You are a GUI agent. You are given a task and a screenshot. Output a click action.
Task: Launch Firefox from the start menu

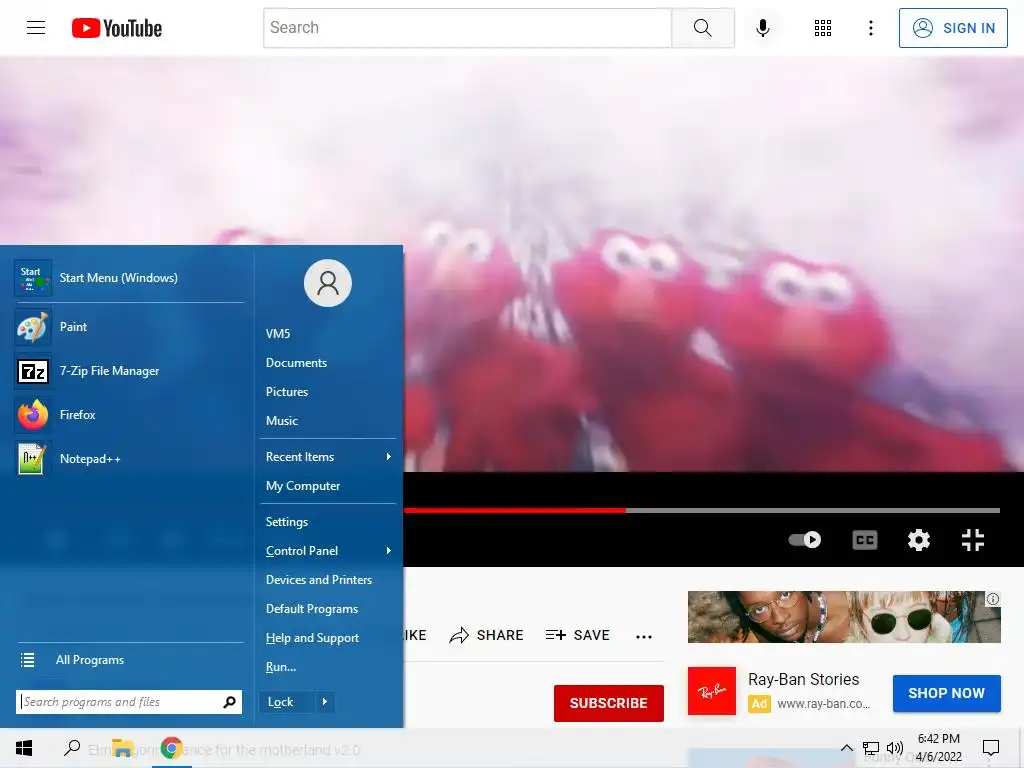pyautogui.click(x=129, y=415)
